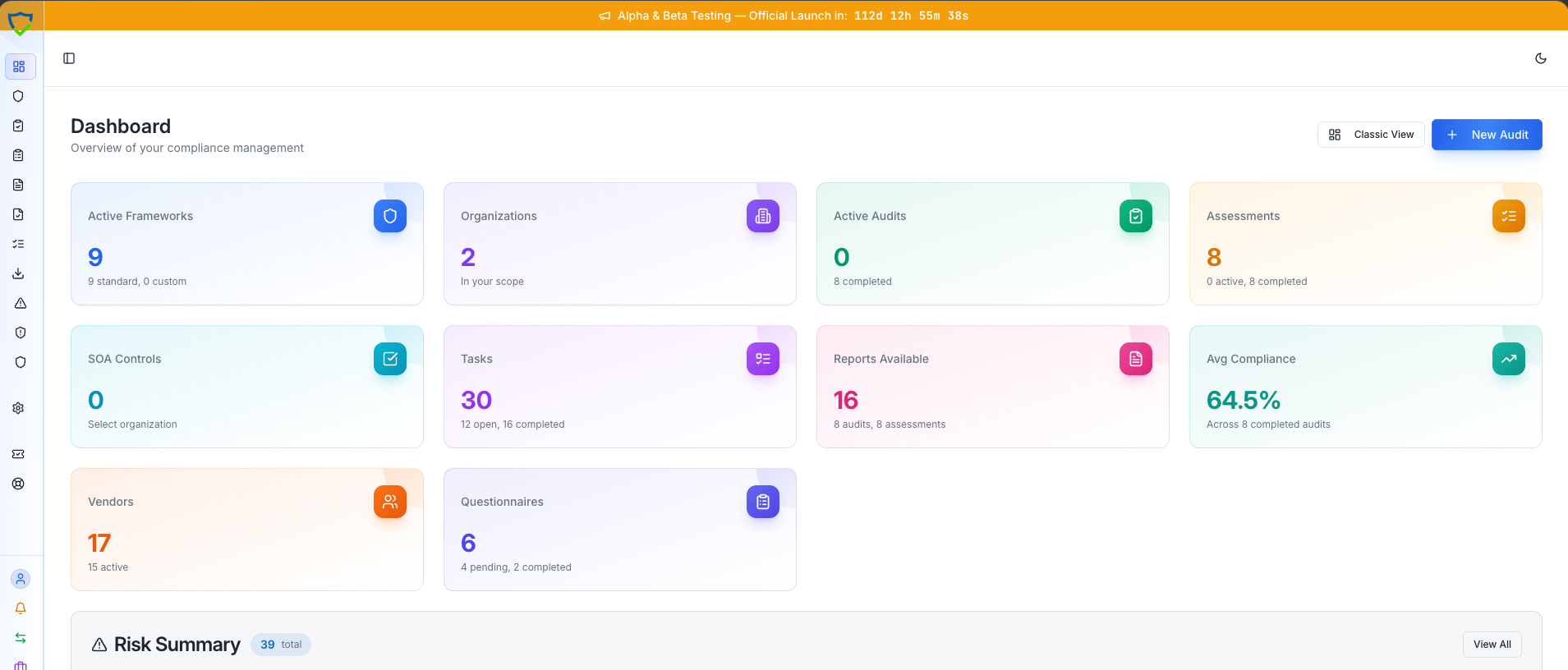Click 'In your scope' under Organizations
This screenshot has height=670, width=1568.
[492, 282]
